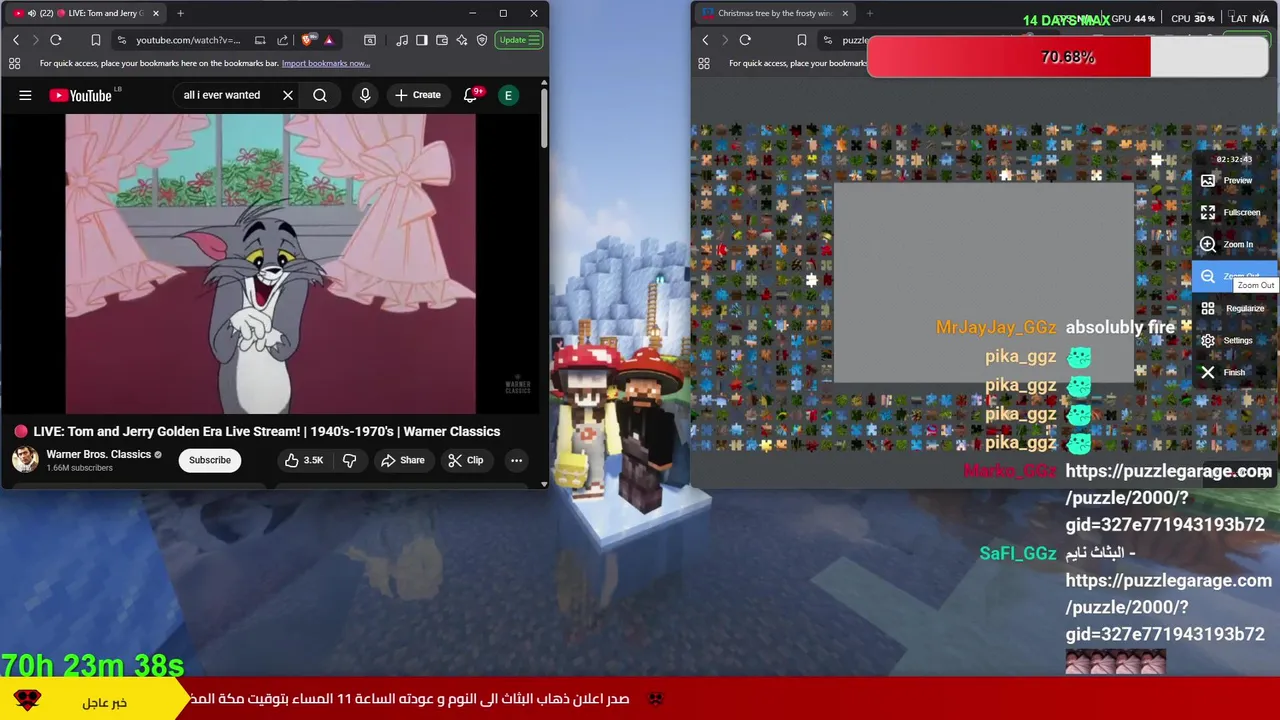
Task: Close the Christmas tree puzzle tab
Action: pos(845,13)
